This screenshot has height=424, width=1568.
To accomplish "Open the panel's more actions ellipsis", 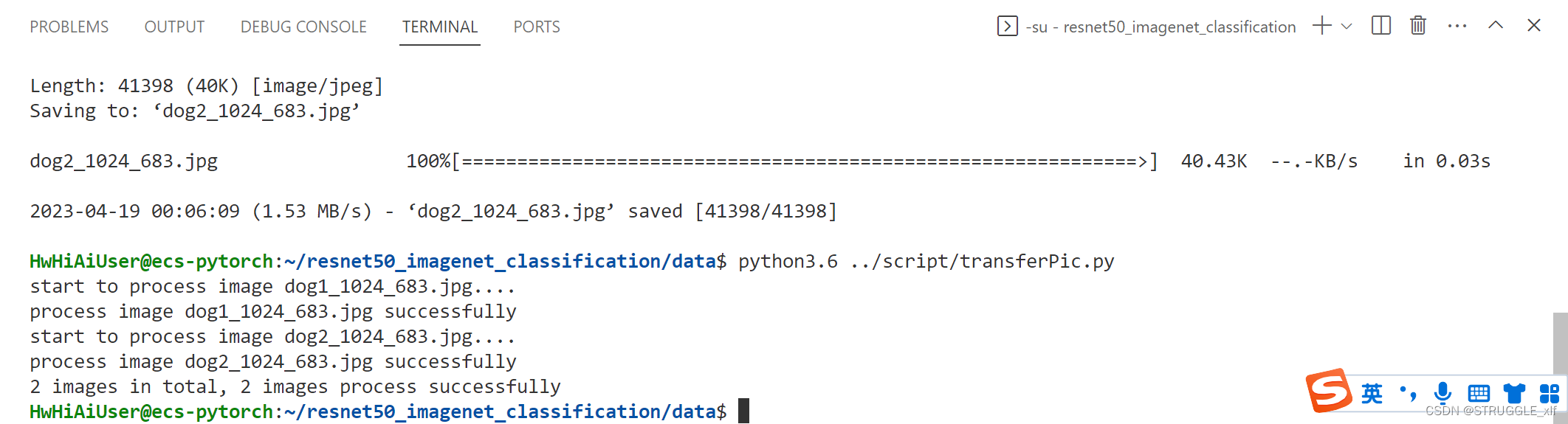I will (1457, 26).
